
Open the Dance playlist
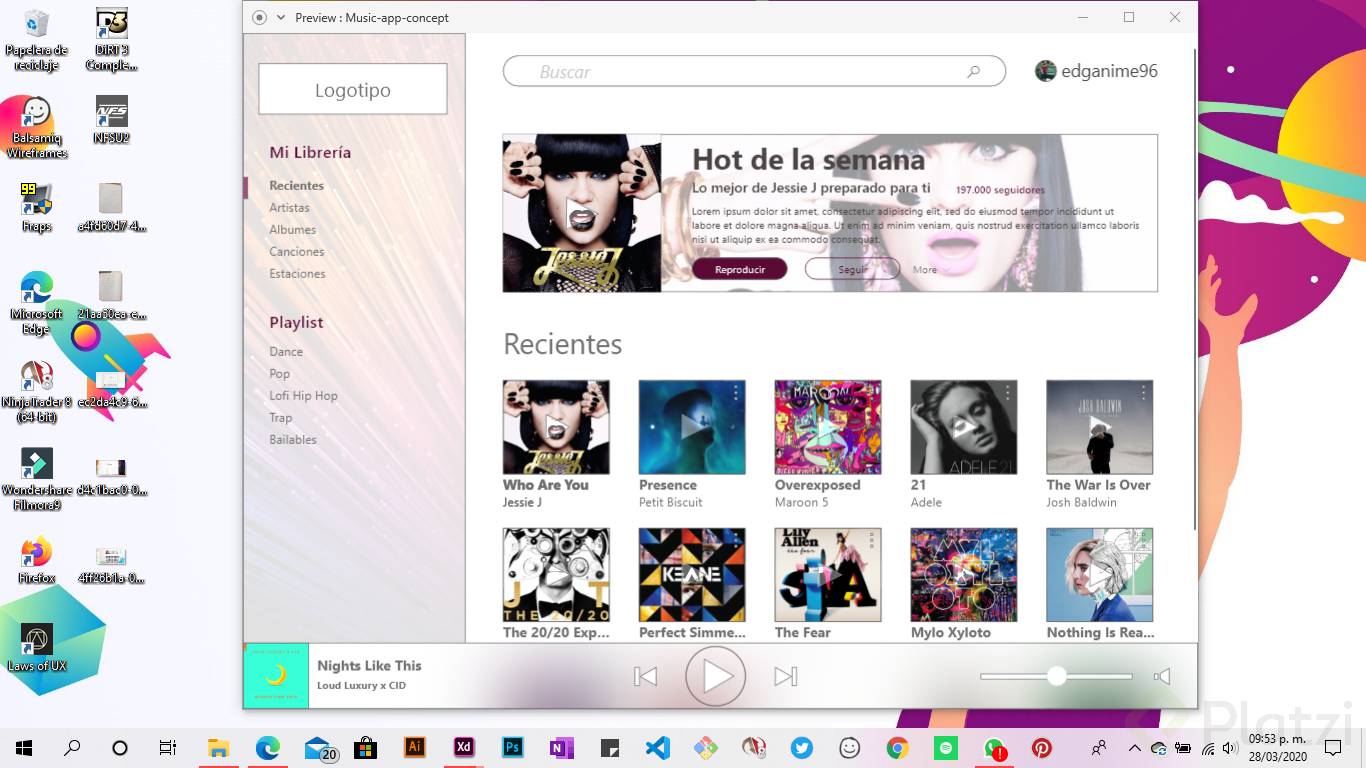click(286, 352)
